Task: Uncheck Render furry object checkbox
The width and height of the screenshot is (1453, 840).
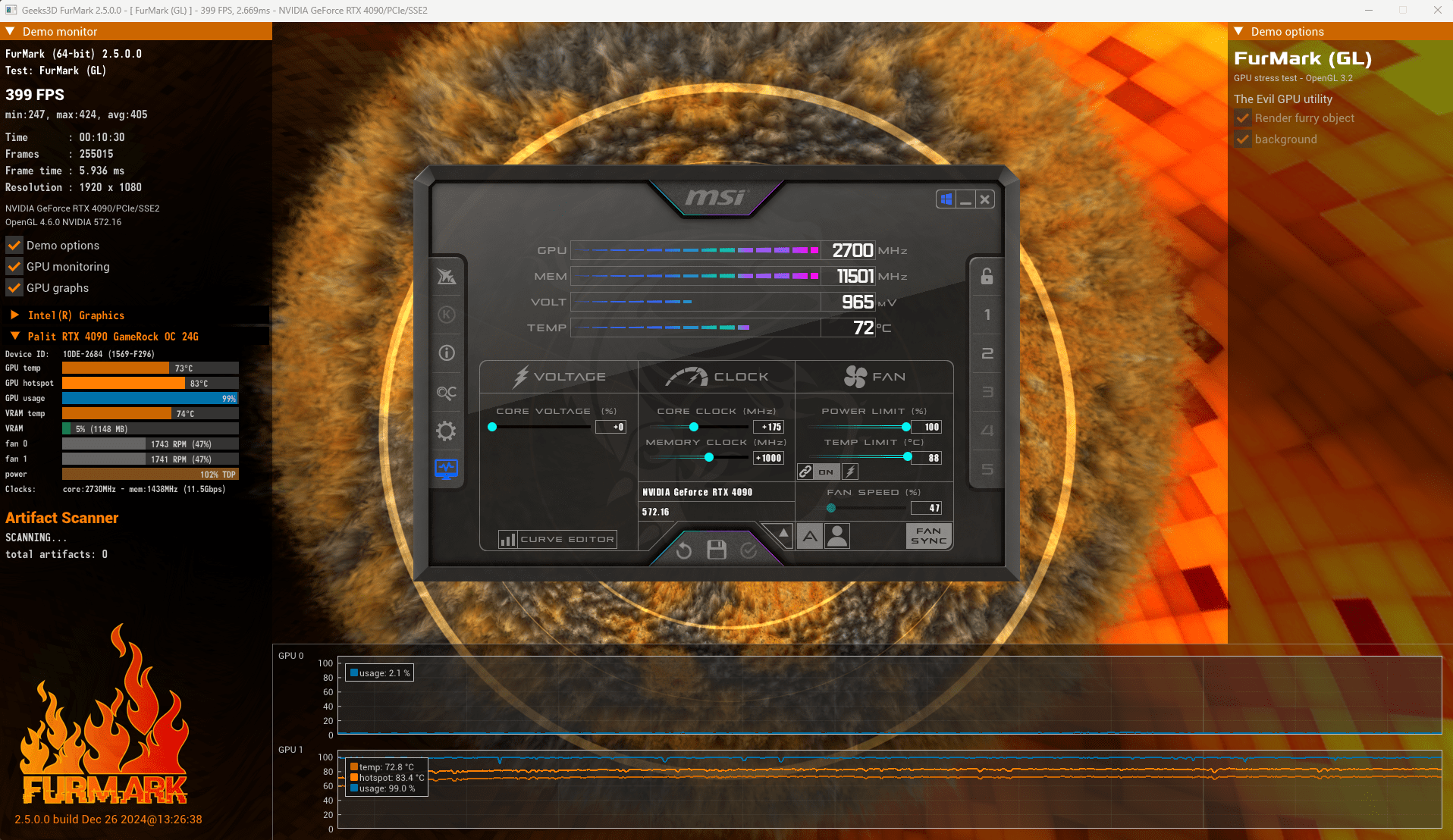Action: (x=1242, y=118)
